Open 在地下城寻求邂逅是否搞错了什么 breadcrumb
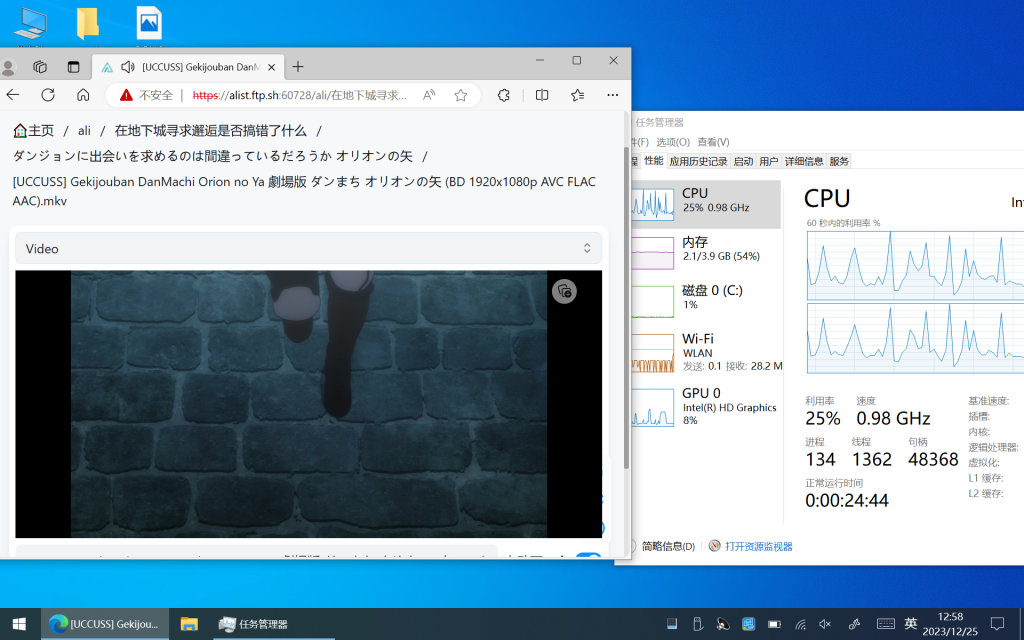The height and width of the screenshot is (640, 1024). (x=210, y=131)
